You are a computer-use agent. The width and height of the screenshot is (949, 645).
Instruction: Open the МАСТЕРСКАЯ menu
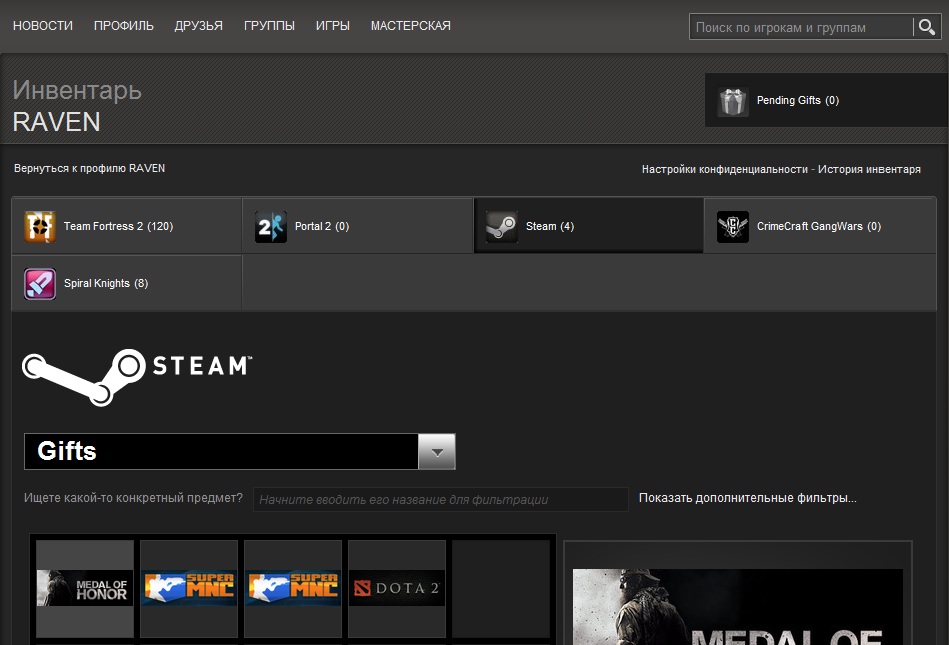point(410,26)
